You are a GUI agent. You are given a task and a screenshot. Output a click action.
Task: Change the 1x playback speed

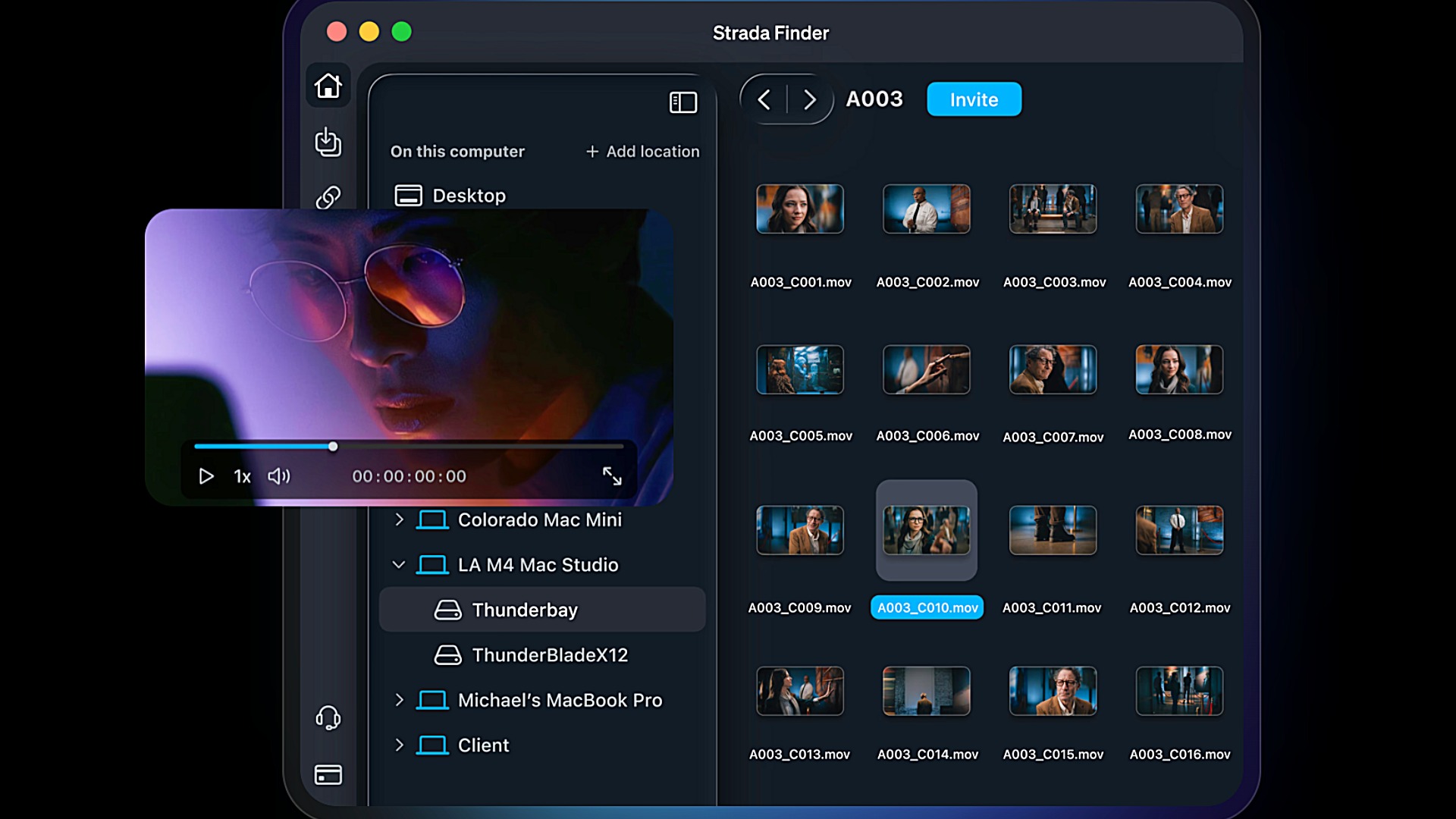pos(242,476)
